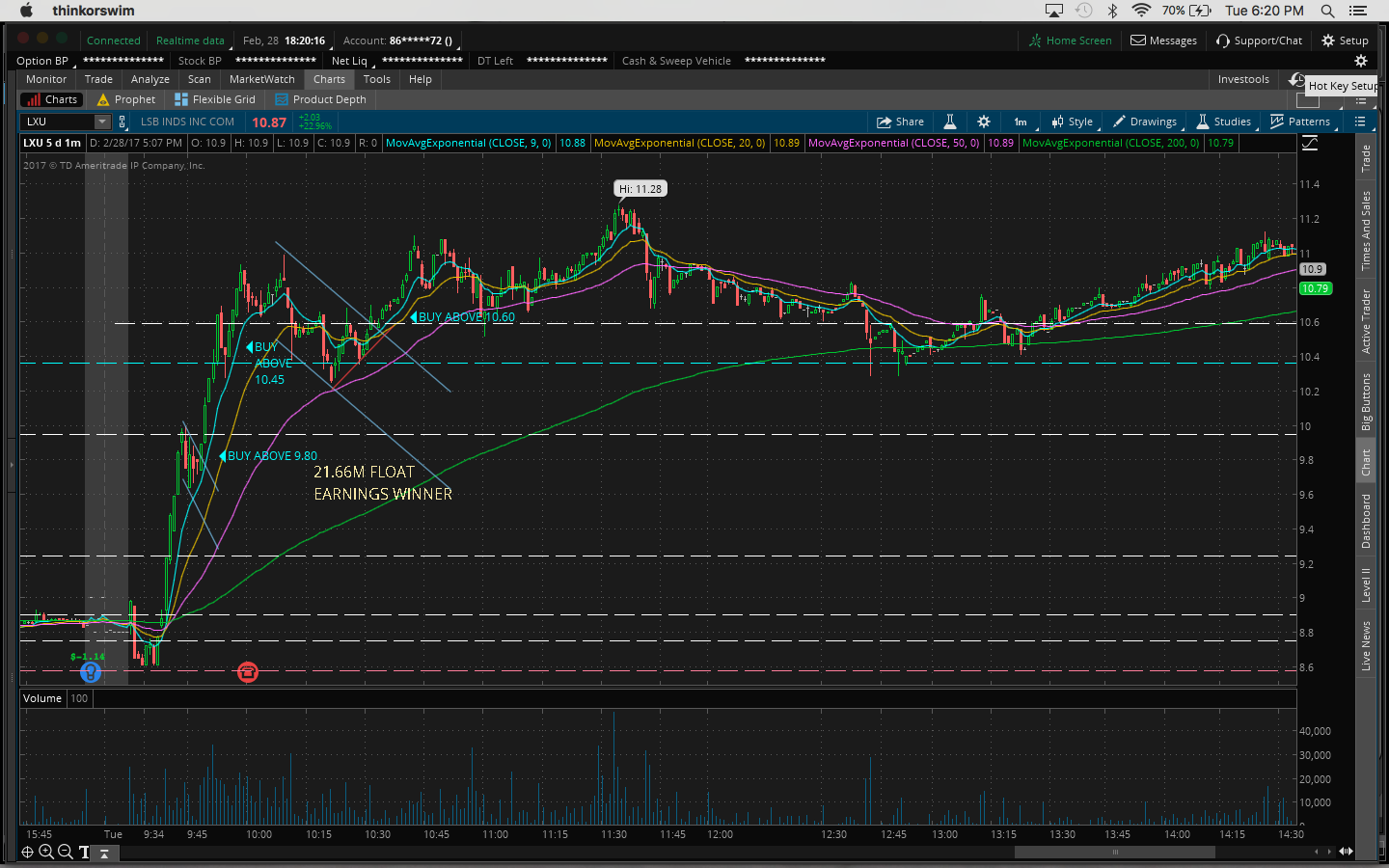Switch to the Scan tab

tap(200, 79)
